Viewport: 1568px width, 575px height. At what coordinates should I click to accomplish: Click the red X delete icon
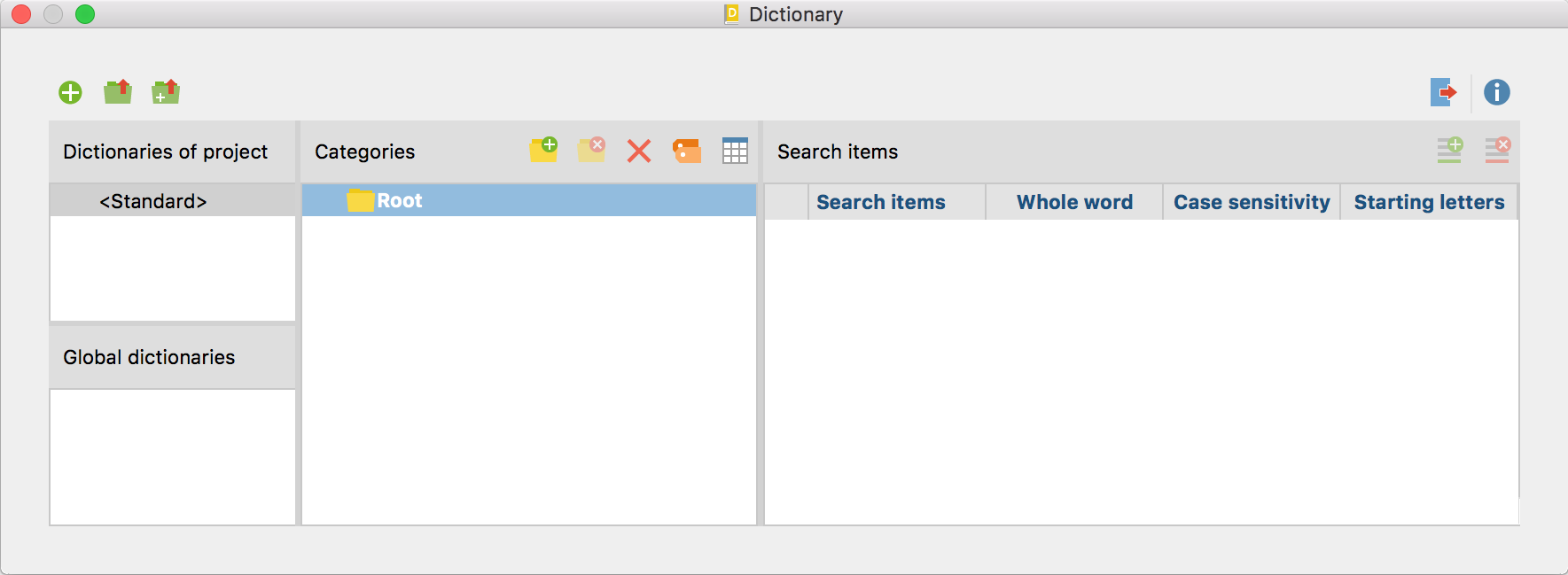coord(639,151)
